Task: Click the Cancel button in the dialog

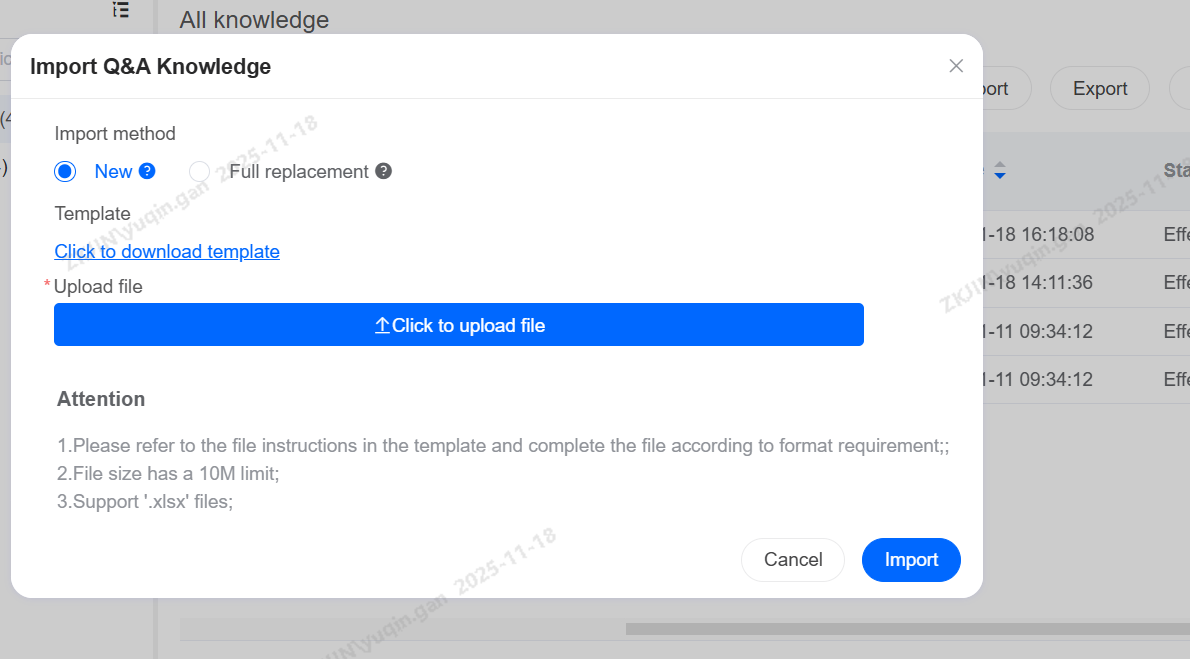Action: click(x=793, y=560)
